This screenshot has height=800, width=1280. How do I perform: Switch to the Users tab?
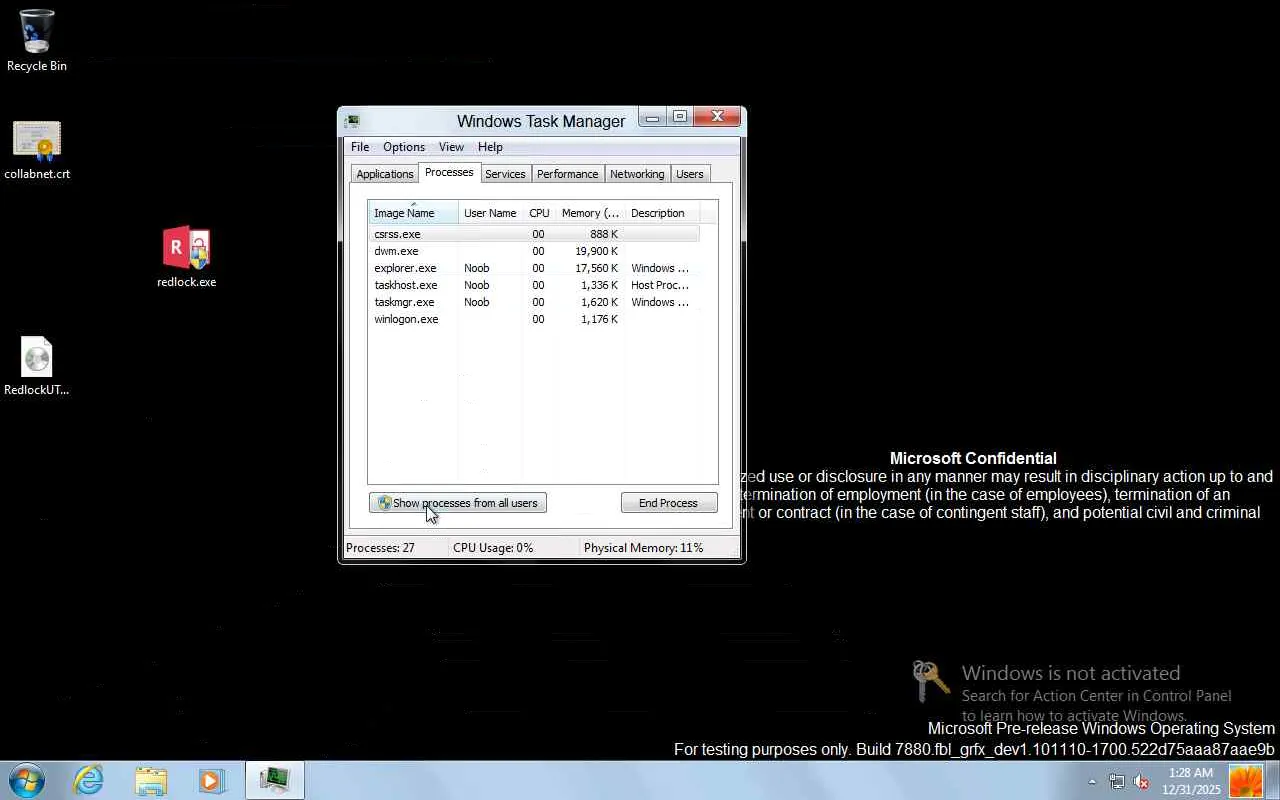pyautogui.click(x=690, y=174)
